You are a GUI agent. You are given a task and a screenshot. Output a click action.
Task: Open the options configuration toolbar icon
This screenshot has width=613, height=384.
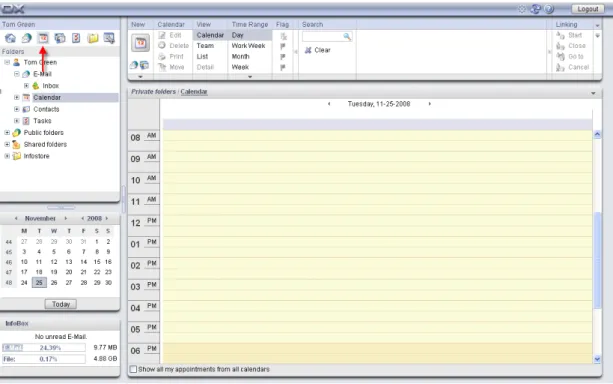(109, 38)
